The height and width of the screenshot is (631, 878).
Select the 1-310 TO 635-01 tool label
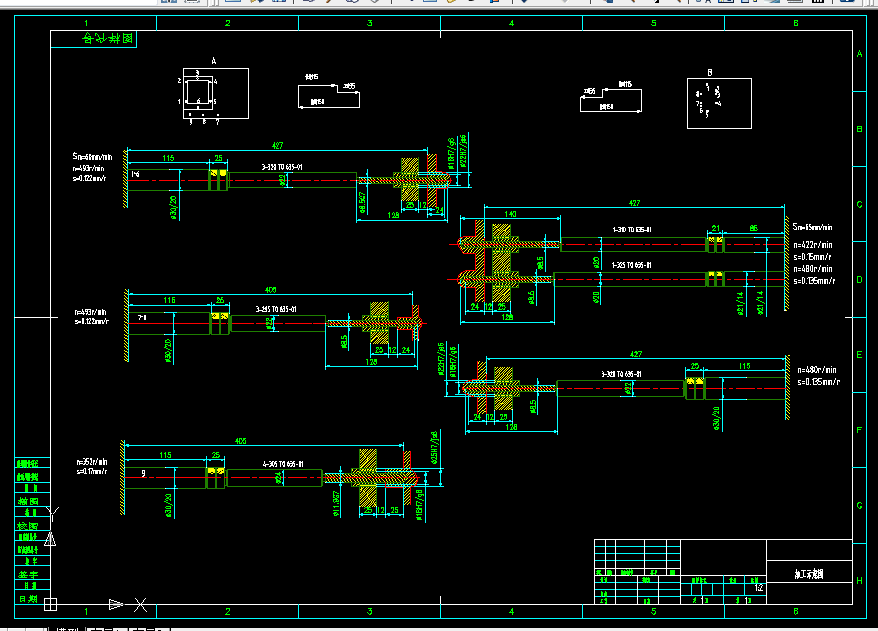click(x=632, y=230)
